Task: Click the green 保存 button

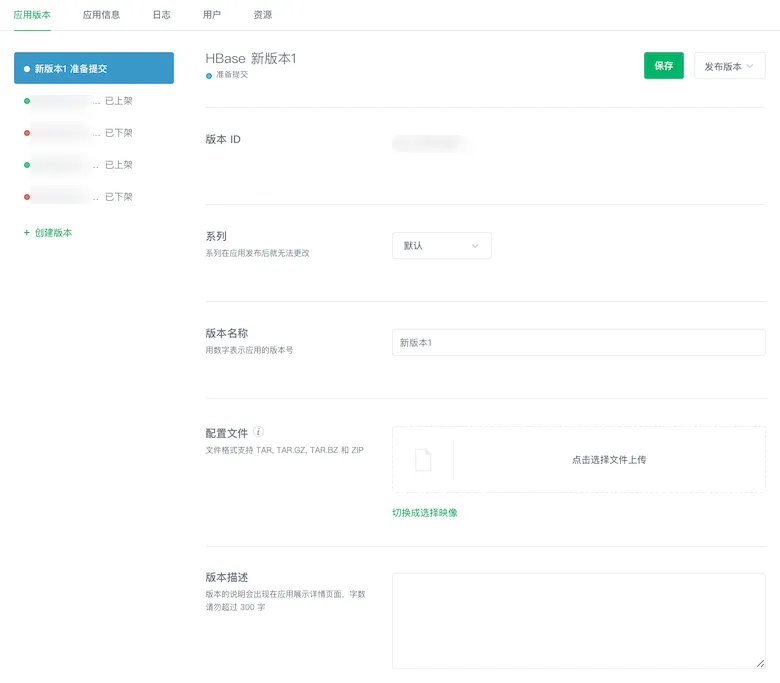Action: tap(664, 66)
